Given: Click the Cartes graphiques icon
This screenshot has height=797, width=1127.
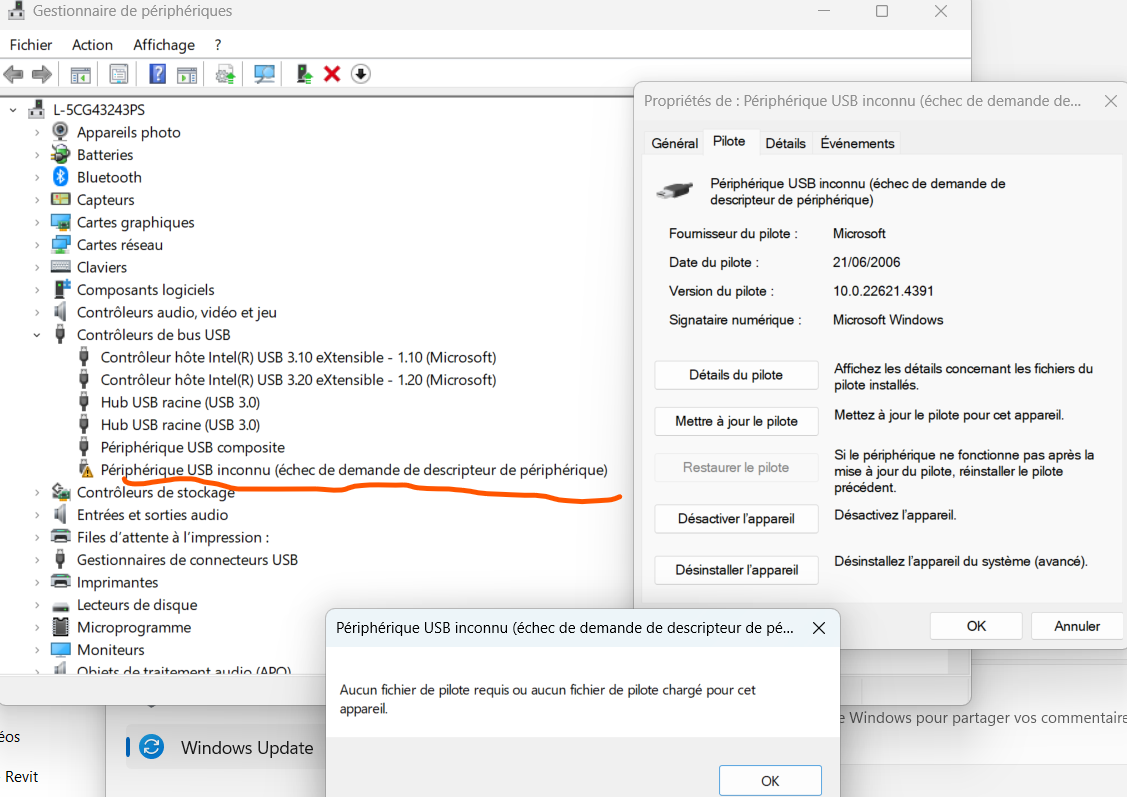Looking at the screenshot, I should pos(60,222).
